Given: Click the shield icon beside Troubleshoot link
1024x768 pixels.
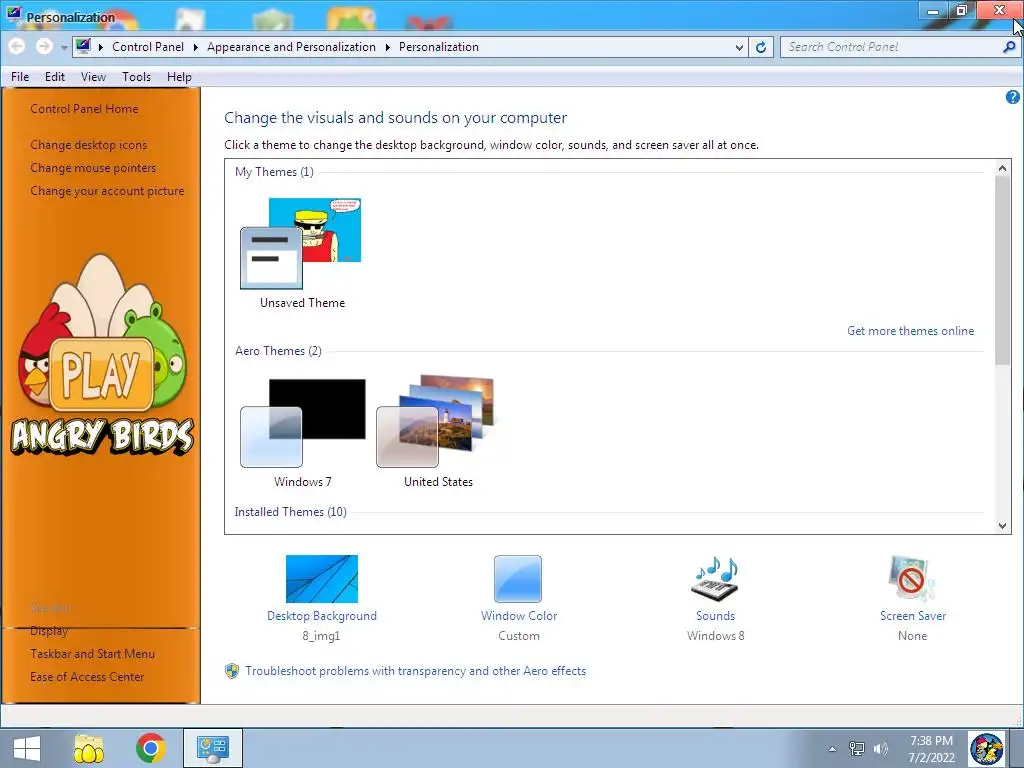Looking at the screenshot, I should coord(232,671).
